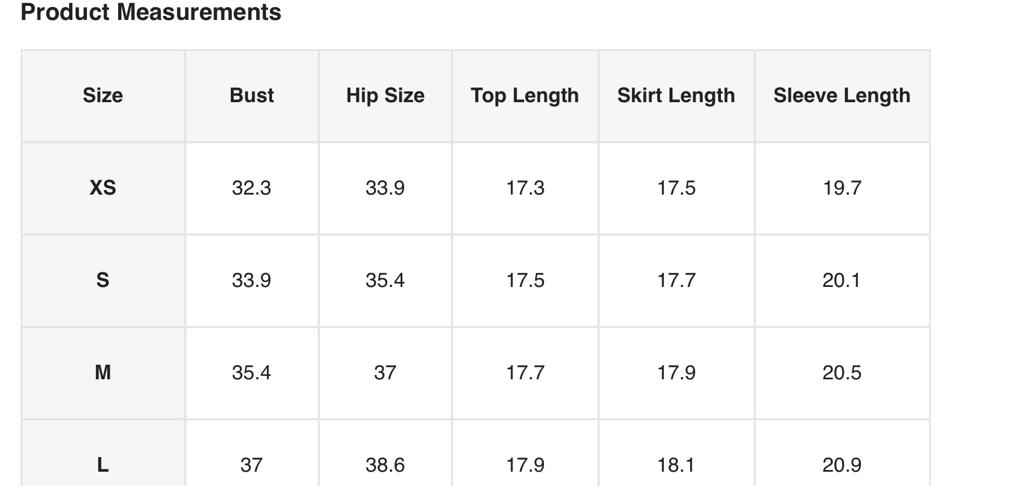Viewport: 1024px width, 486px height.
Task: Click the Hip Size column header
Action: [385, 95]
